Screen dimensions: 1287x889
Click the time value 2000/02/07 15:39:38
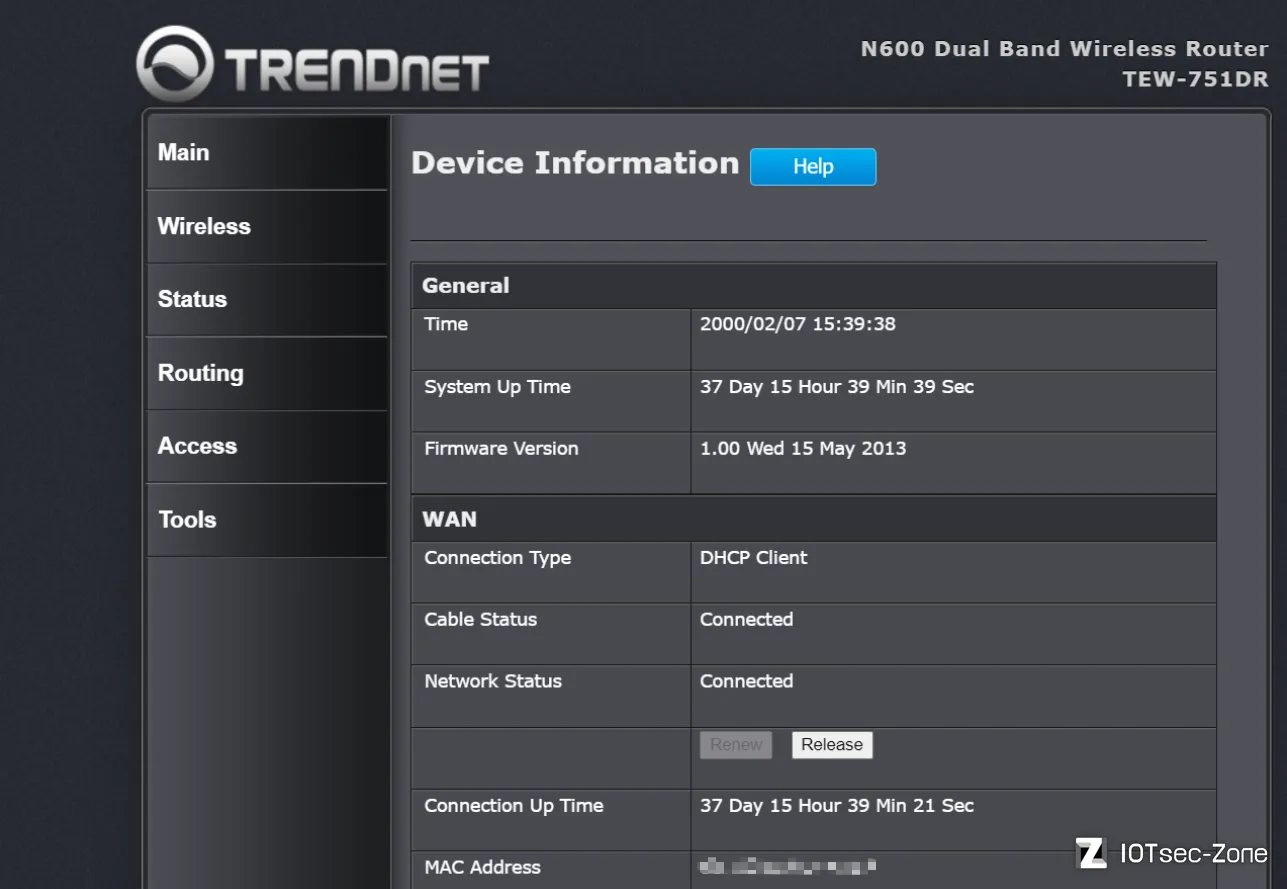[x=798, y=324]
